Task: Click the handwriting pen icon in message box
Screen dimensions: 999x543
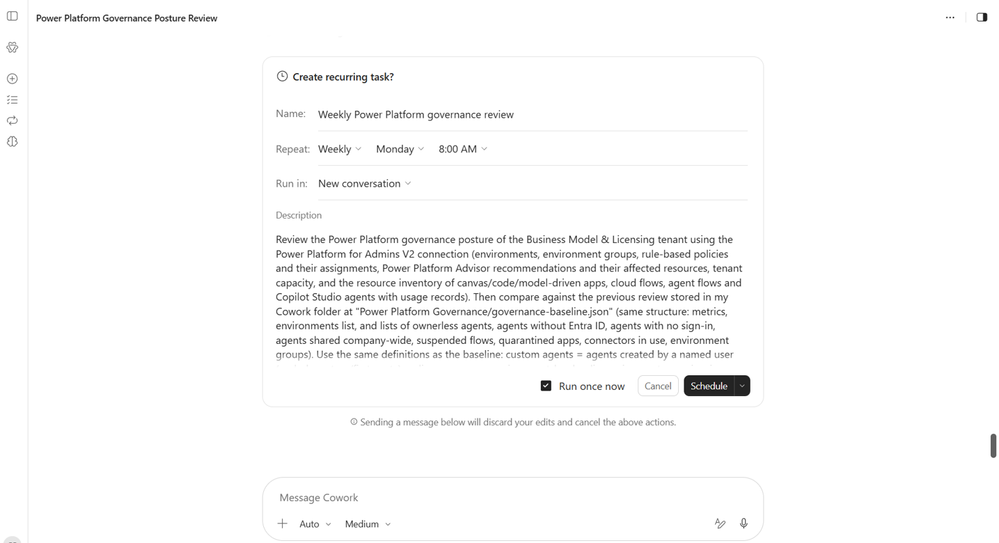Action: pos(720,523)
